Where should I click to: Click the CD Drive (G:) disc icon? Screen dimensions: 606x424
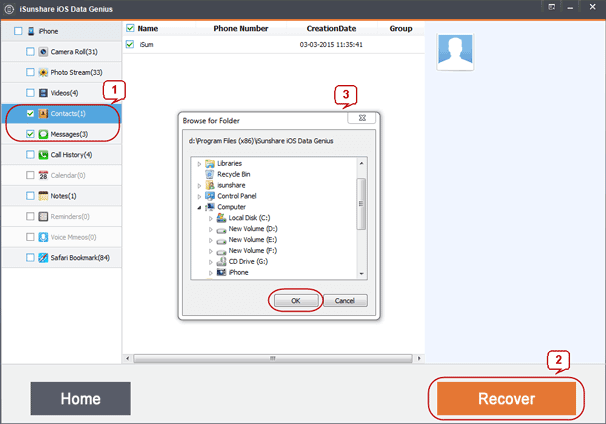coord(221,262)
